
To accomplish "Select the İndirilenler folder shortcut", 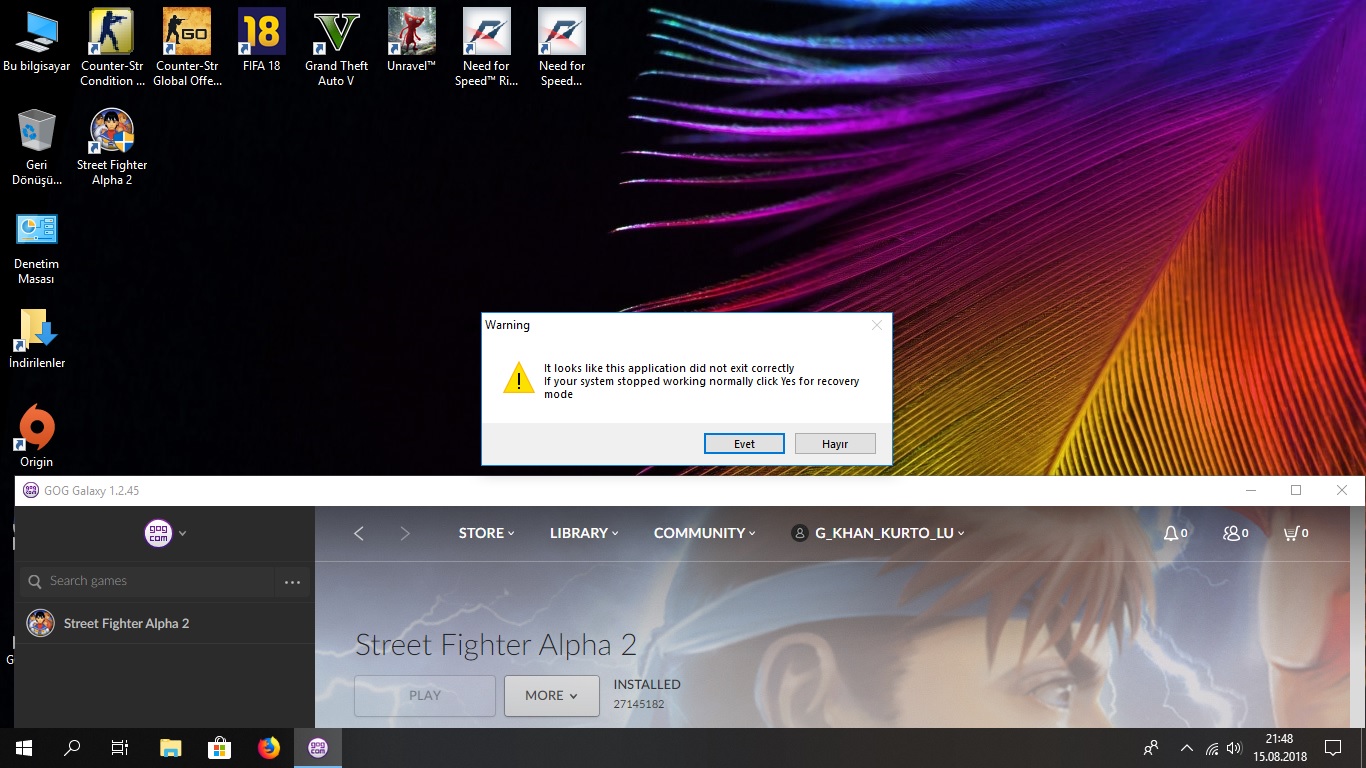I will click(37, 338).
